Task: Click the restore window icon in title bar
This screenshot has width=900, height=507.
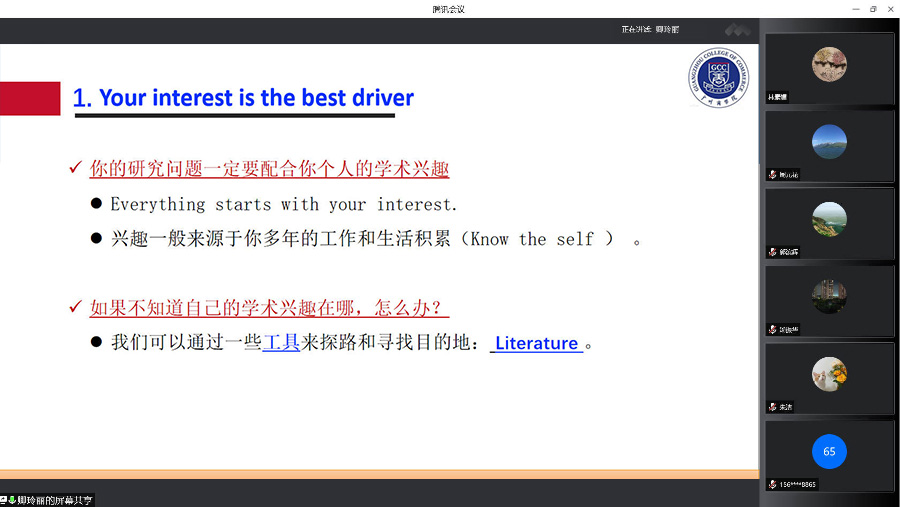Action: (872, 9)
